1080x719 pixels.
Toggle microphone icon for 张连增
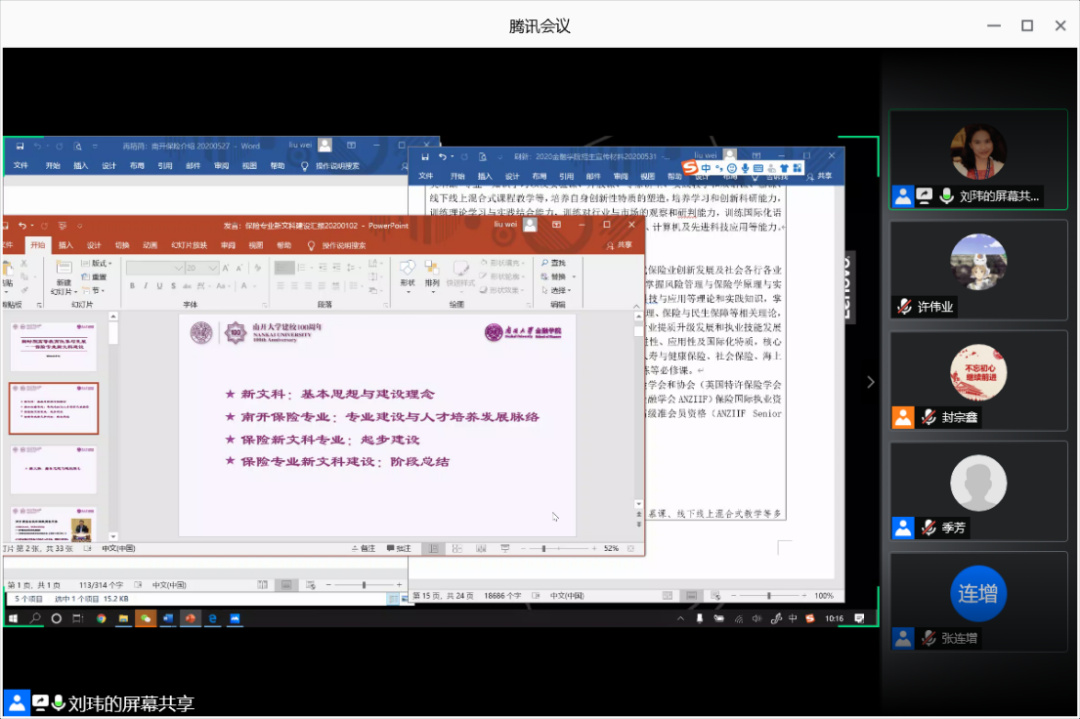tap(929, 638)
